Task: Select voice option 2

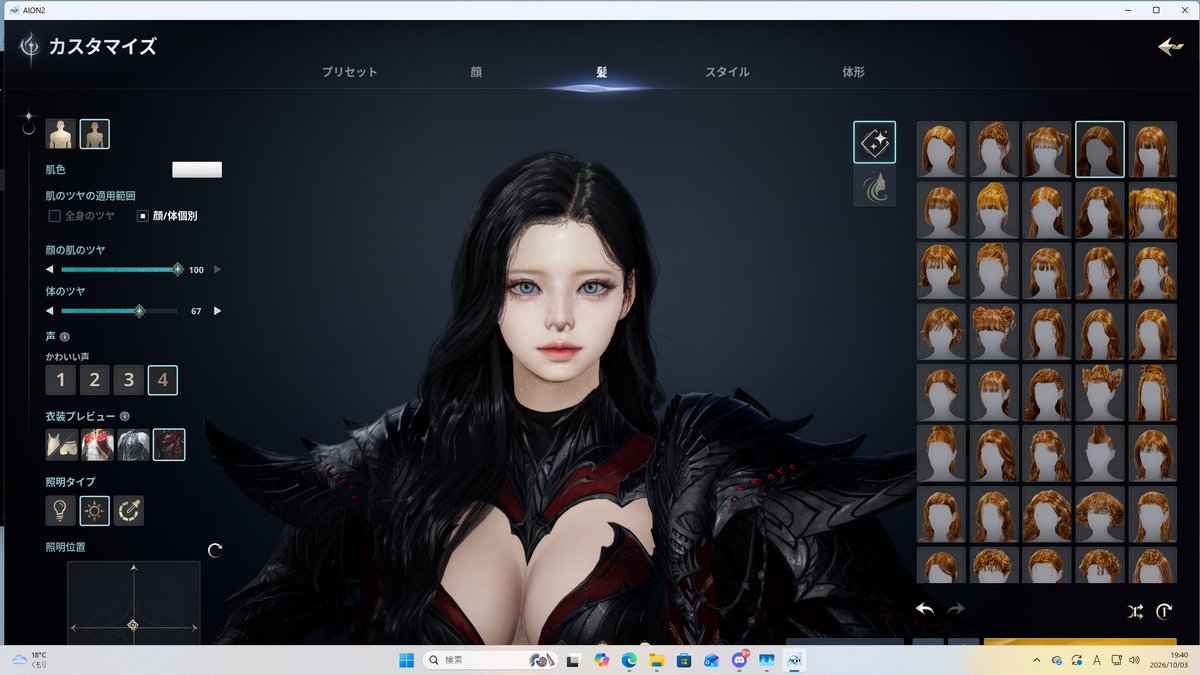Action: [95, 379]
